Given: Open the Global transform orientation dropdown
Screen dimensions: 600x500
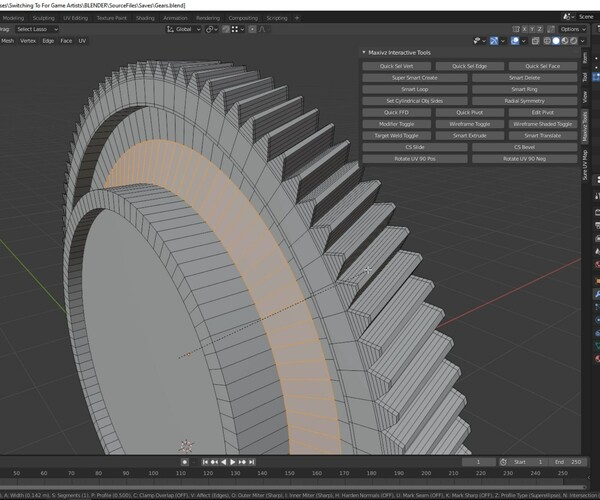Looking at the screenshot, I should pyautogui.click(x=183, y=29).
